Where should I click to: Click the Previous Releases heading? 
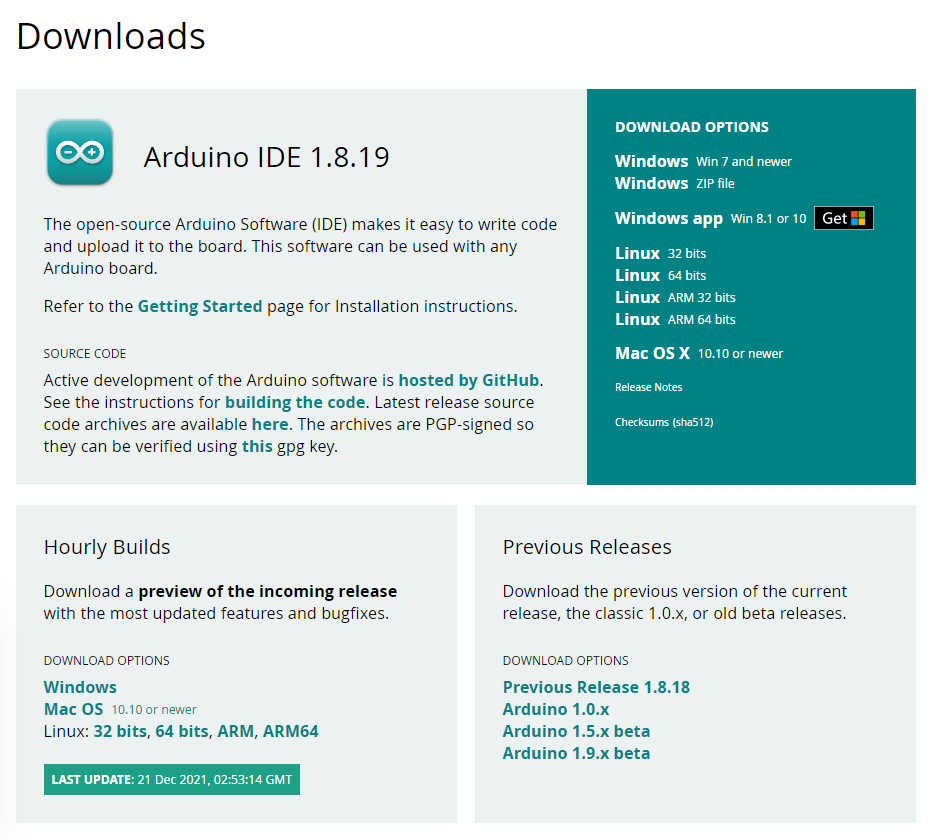[x=587, y=547]
